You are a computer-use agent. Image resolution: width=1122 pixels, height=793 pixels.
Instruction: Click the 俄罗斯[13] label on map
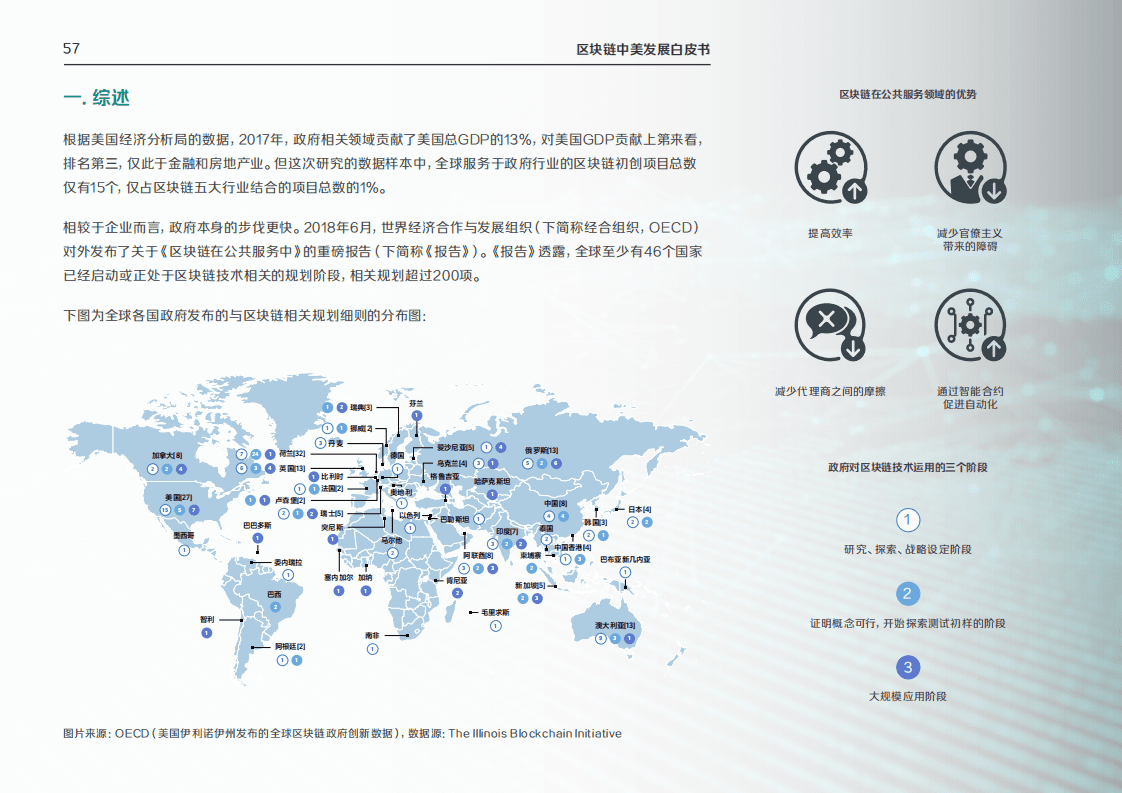pyautogui.click(x=541, y=450)
